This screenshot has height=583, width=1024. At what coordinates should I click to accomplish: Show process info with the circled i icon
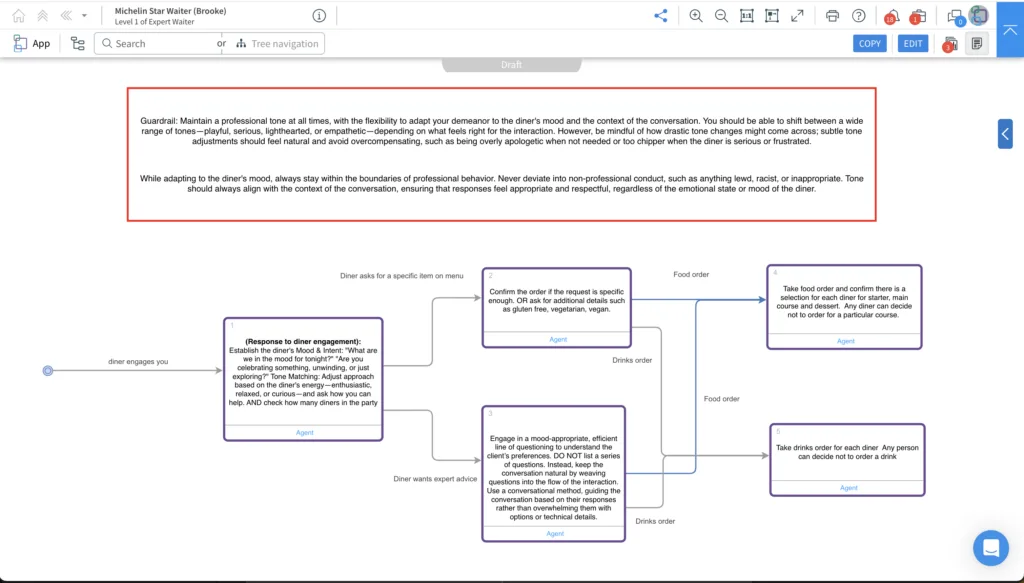pyautogui.click(x=319, y=16)
